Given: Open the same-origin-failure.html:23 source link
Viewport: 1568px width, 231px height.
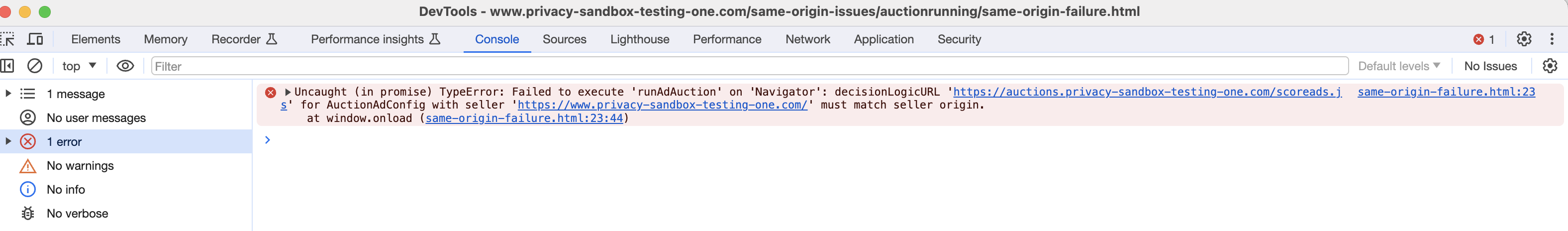Looking at the screenshot, I should (x=1446, y=92).
